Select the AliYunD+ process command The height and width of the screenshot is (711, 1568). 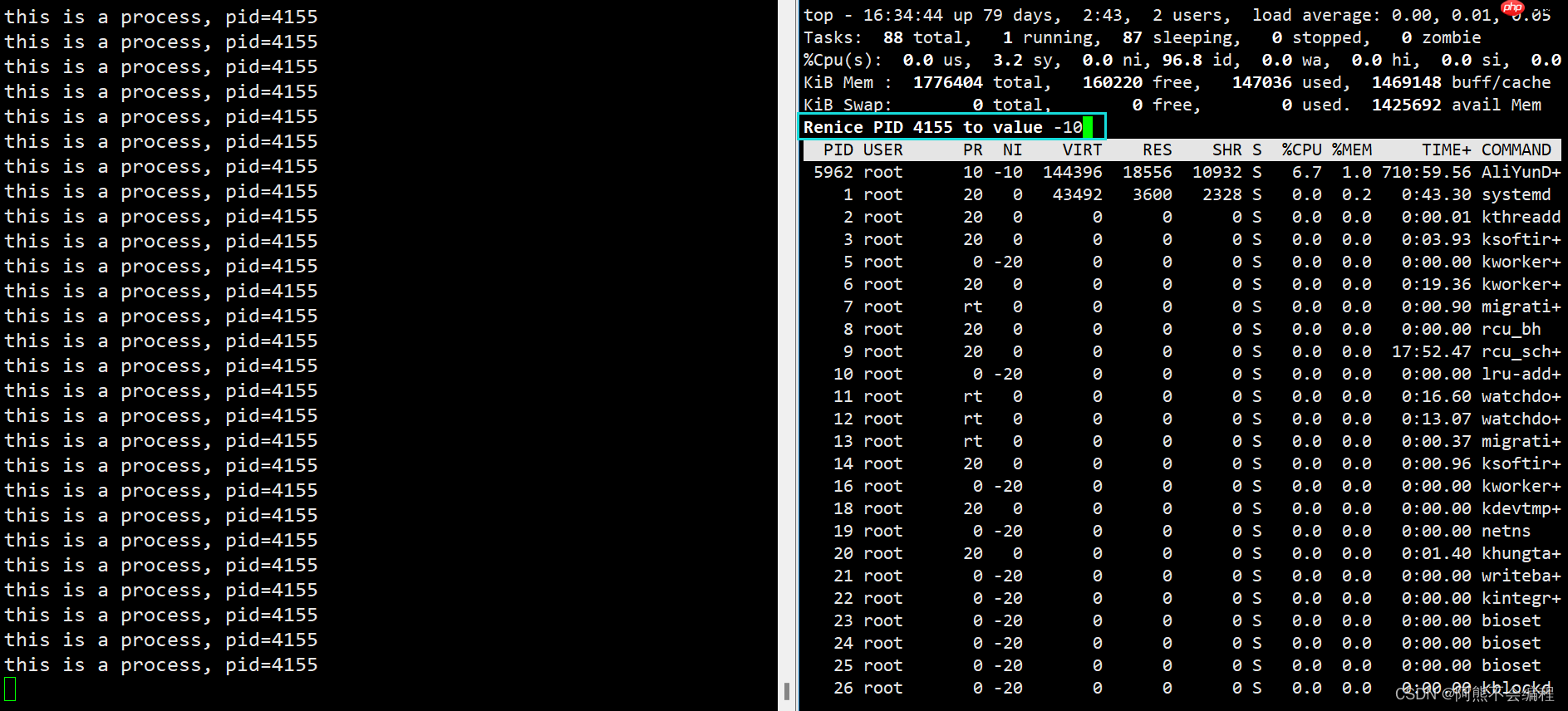(x=1521, y=172)
